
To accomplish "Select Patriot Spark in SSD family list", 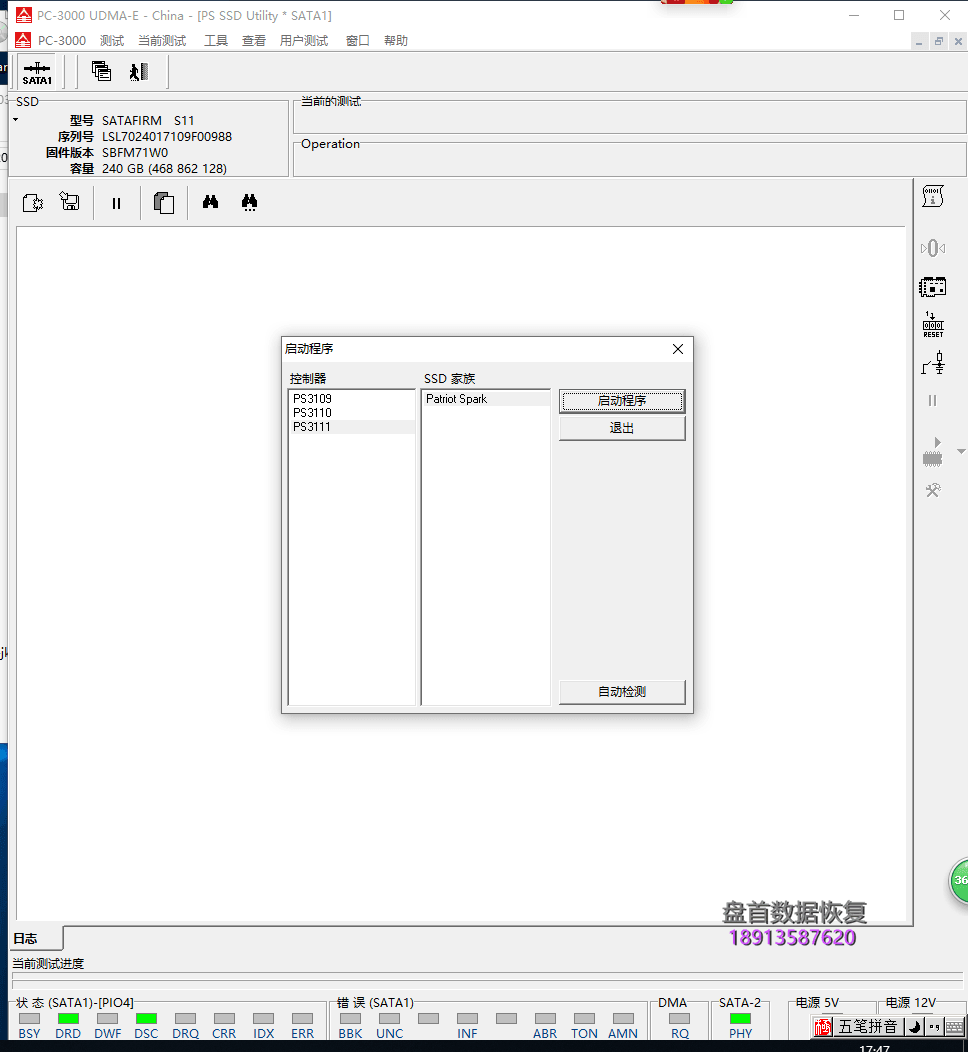I will (486, 399).
